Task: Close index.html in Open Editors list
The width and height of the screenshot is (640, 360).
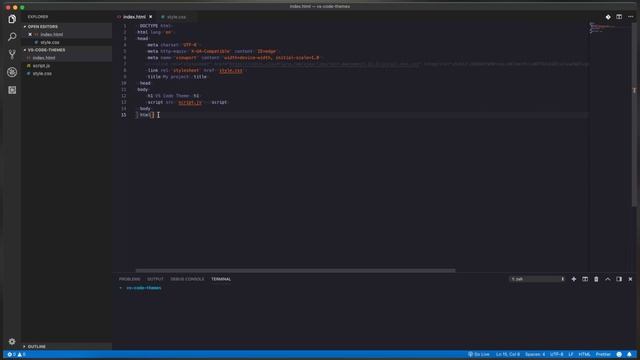Action: tap(30, 34)
